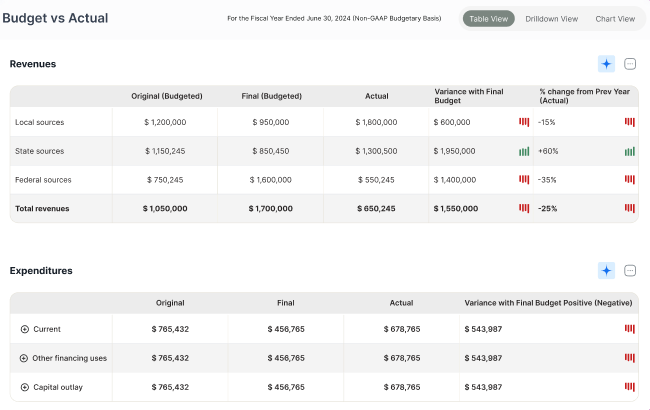The height and width of the screenshot is (410, 650).
Task: Click red variance bars in Total revenues row
Action: coord(524,208)
